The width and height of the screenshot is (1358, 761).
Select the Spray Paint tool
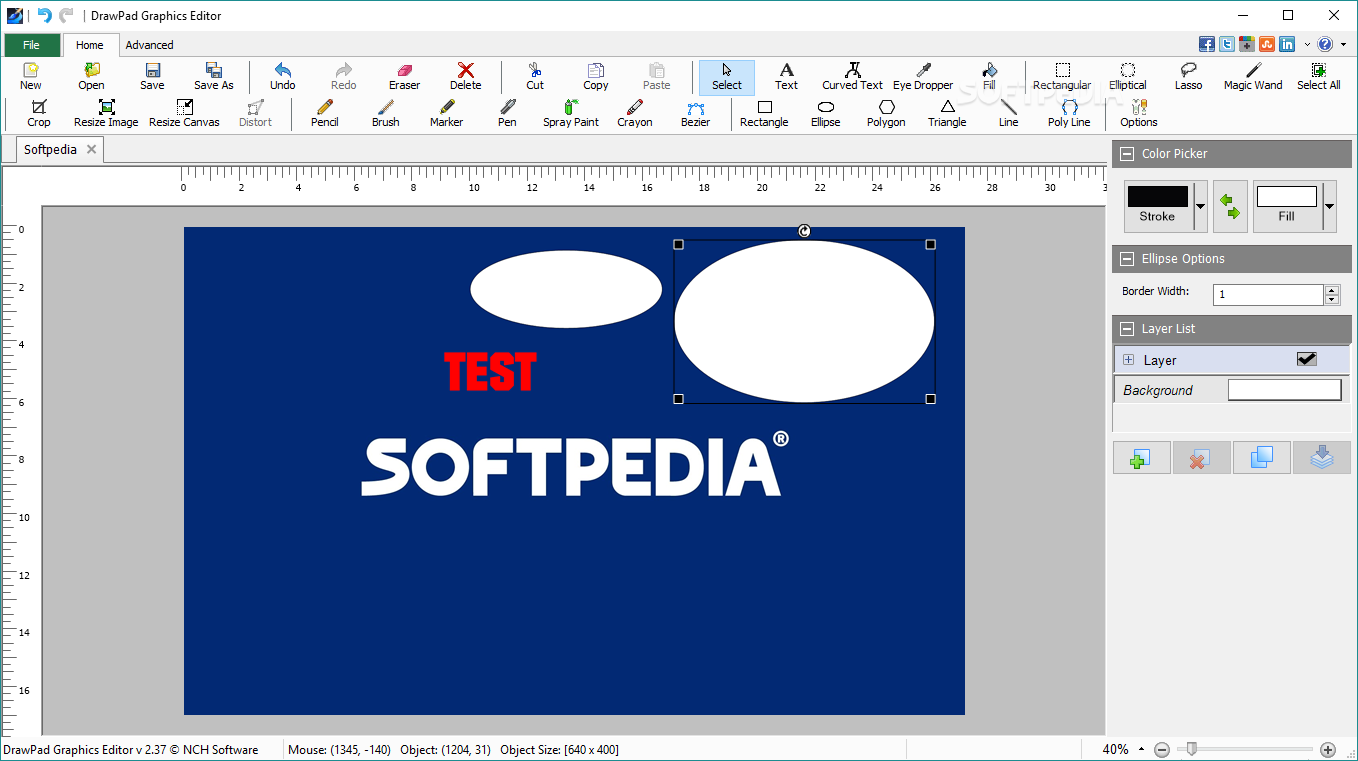571,113
